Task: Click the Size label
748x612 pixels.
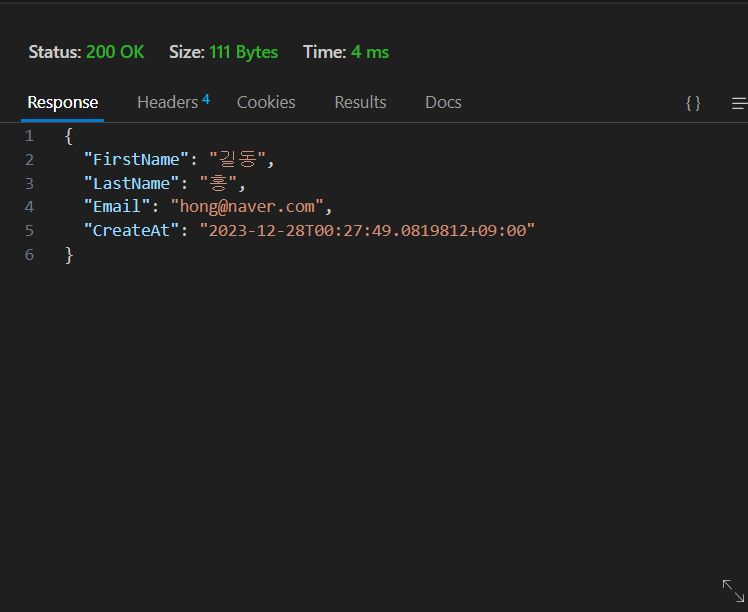Action: click(x=187, y=52)
